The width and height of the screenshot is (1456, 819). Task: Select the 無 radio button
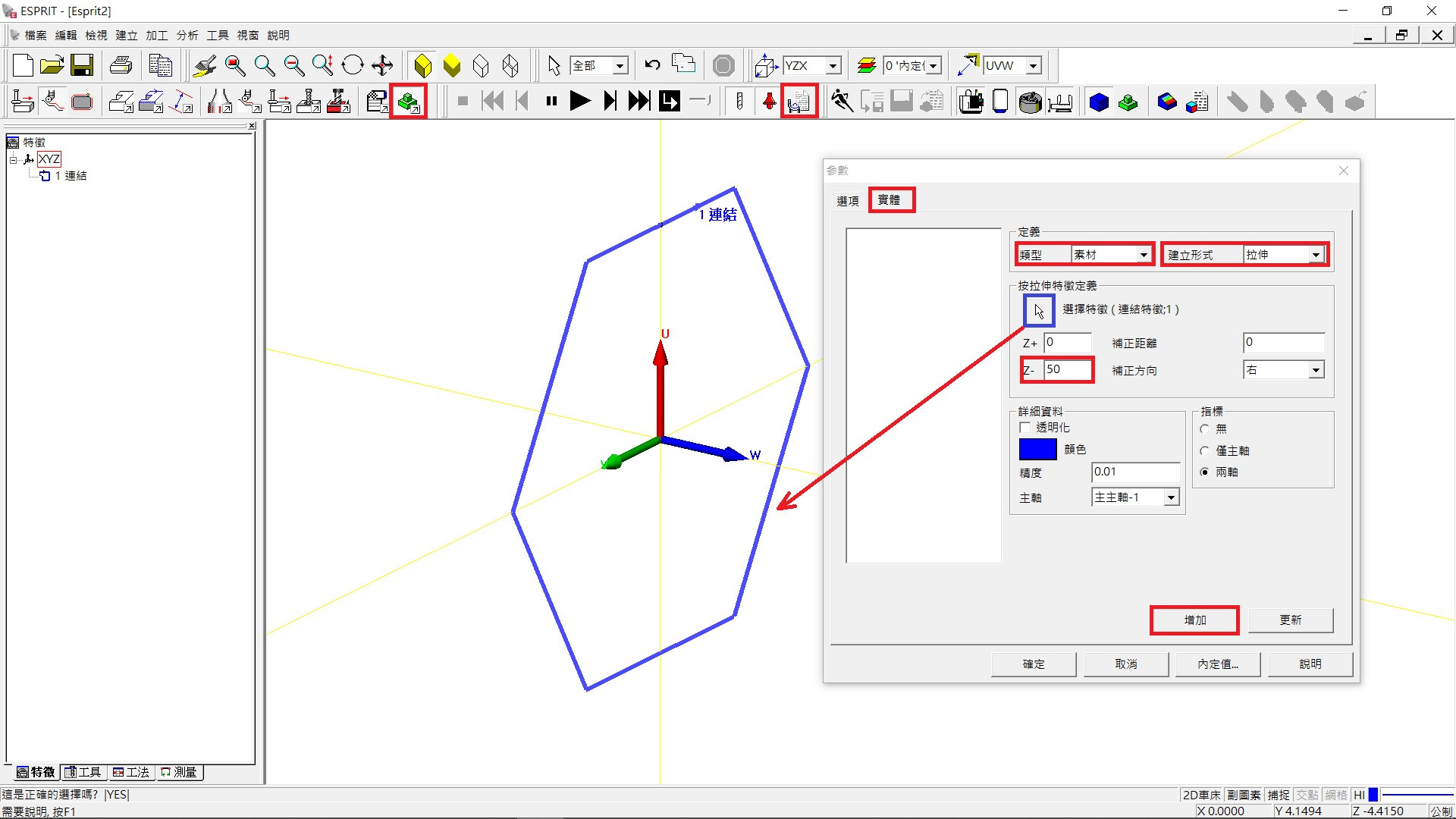pos(1204,429)
